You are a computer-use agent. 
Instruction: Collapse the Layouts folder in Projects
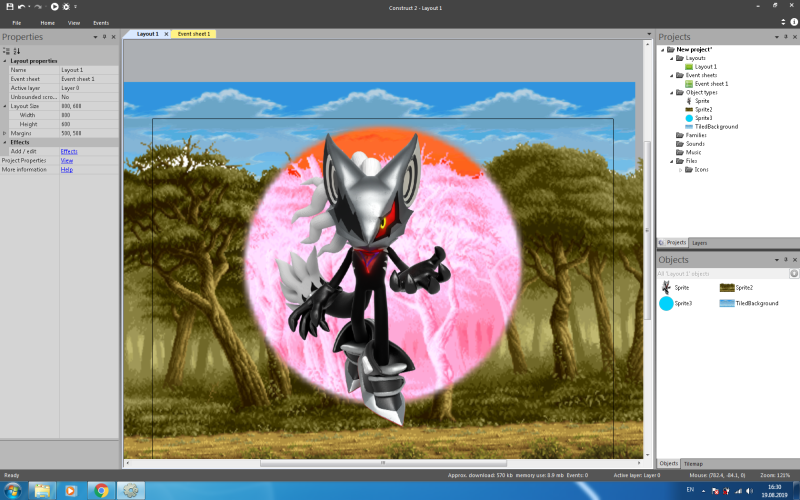[x=671, y=58]
